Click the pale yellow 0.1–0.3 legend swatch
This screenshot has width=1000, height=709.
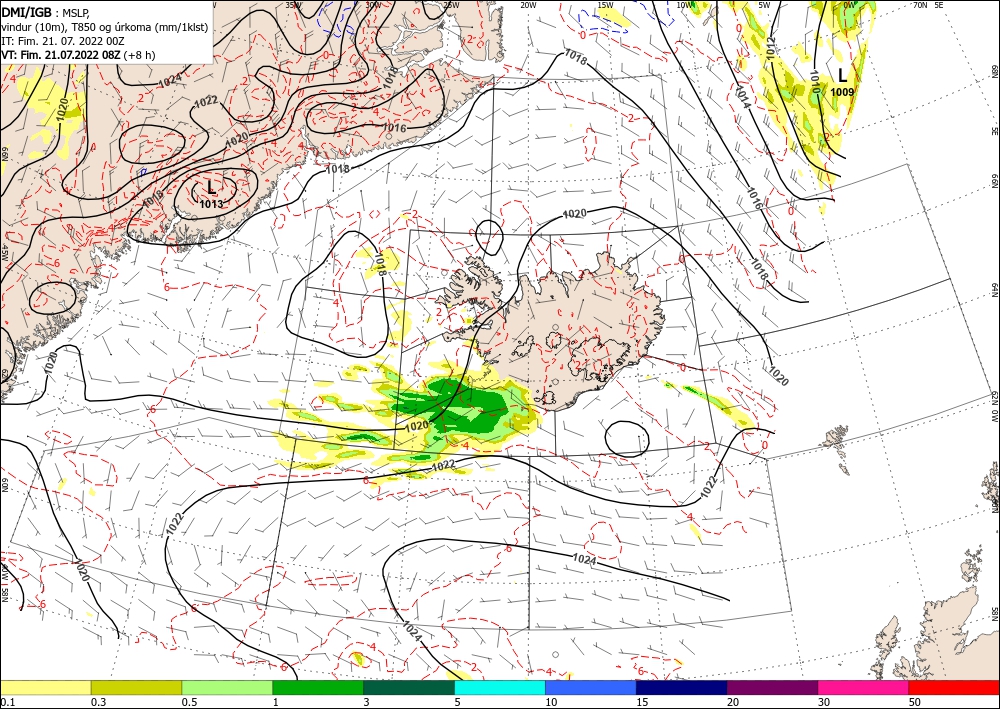pos(45,687)
